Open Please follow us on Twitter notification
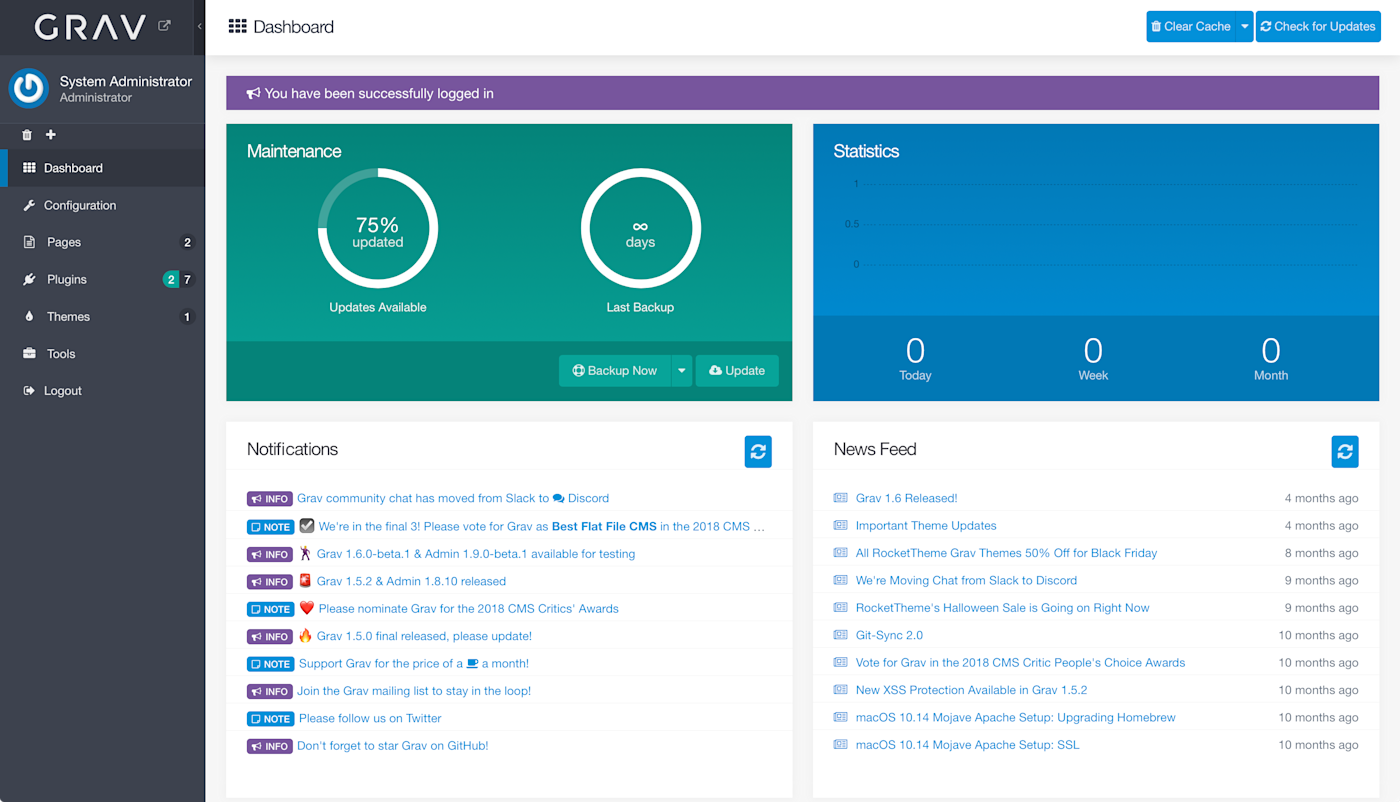 [x=370, y=719]
